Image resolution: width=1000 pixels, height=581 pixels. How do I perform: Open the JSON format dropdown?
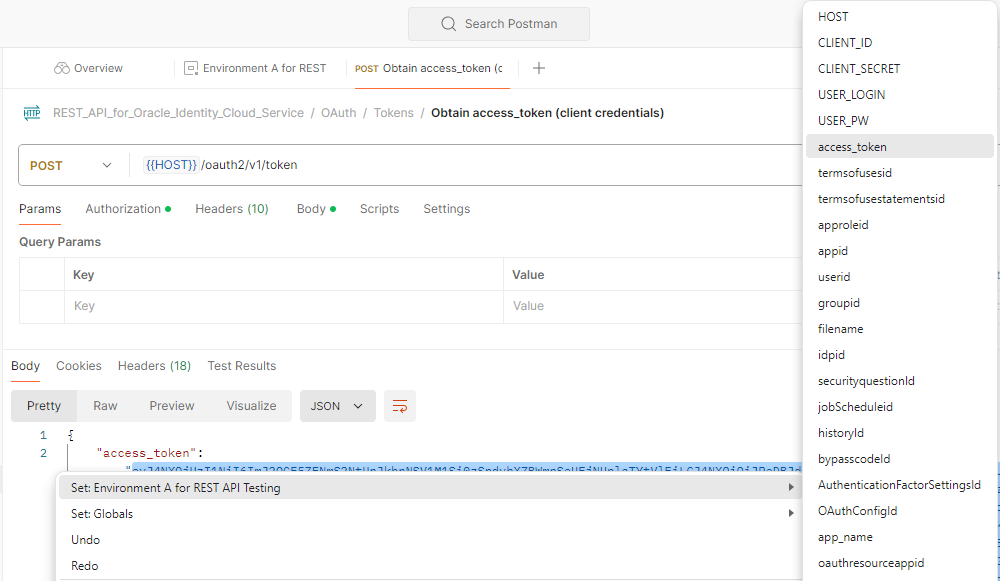point(338,406)
